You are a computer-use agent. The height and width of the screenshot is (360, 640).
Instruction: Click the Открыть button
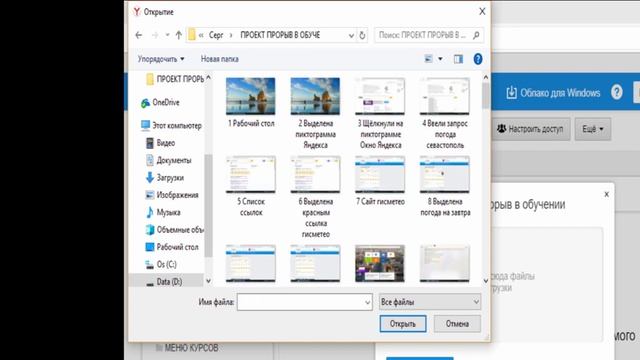click(x=403, y=324)
